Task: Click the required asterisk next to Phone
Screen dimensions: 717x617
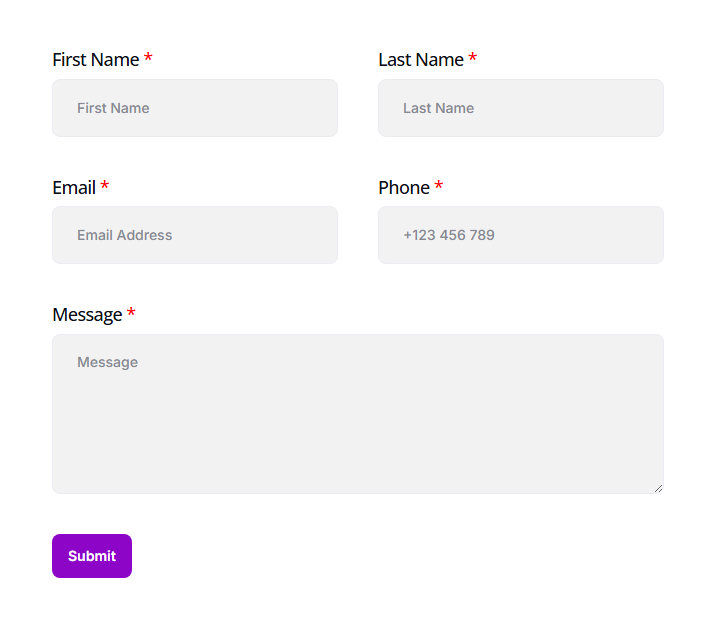Action: 439,186
